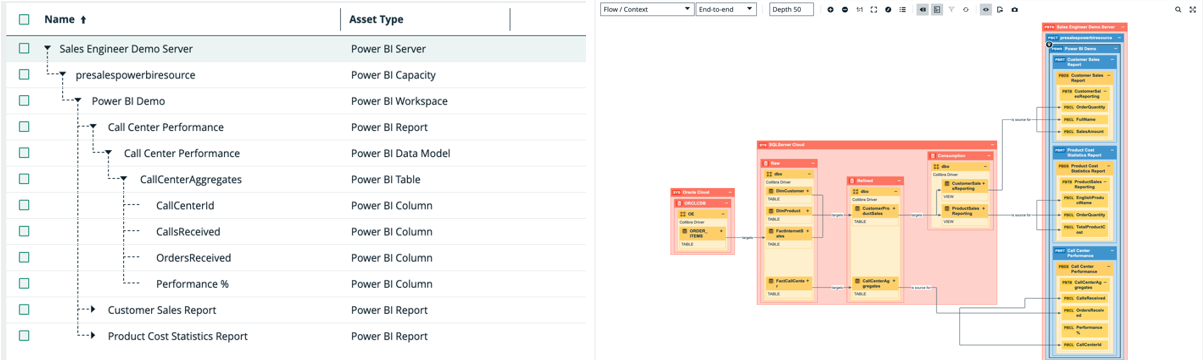Collapse the Sales Engineer Demo Server tree node
Viewport: 1203px width, 360px height.
tap(47, 48)
